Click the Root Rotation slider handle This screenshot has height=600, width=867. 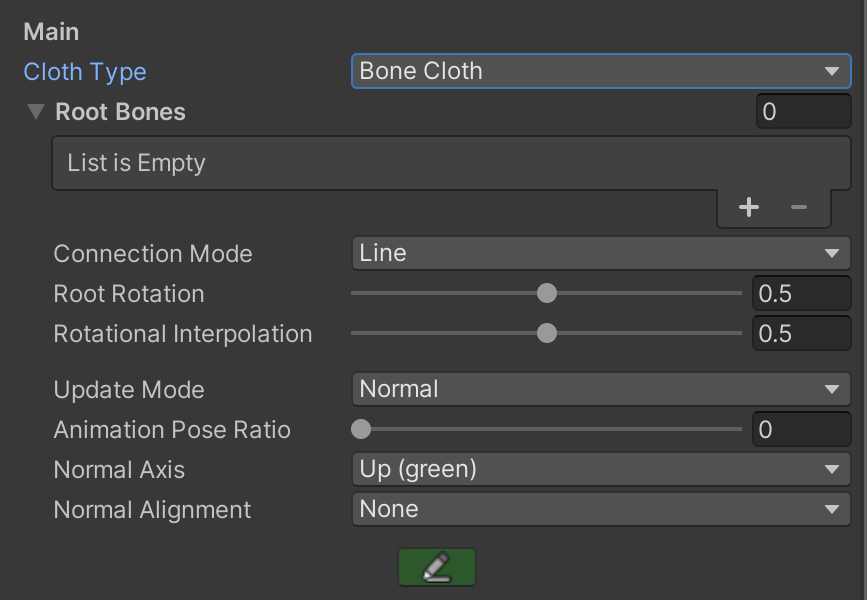(546, 294)
